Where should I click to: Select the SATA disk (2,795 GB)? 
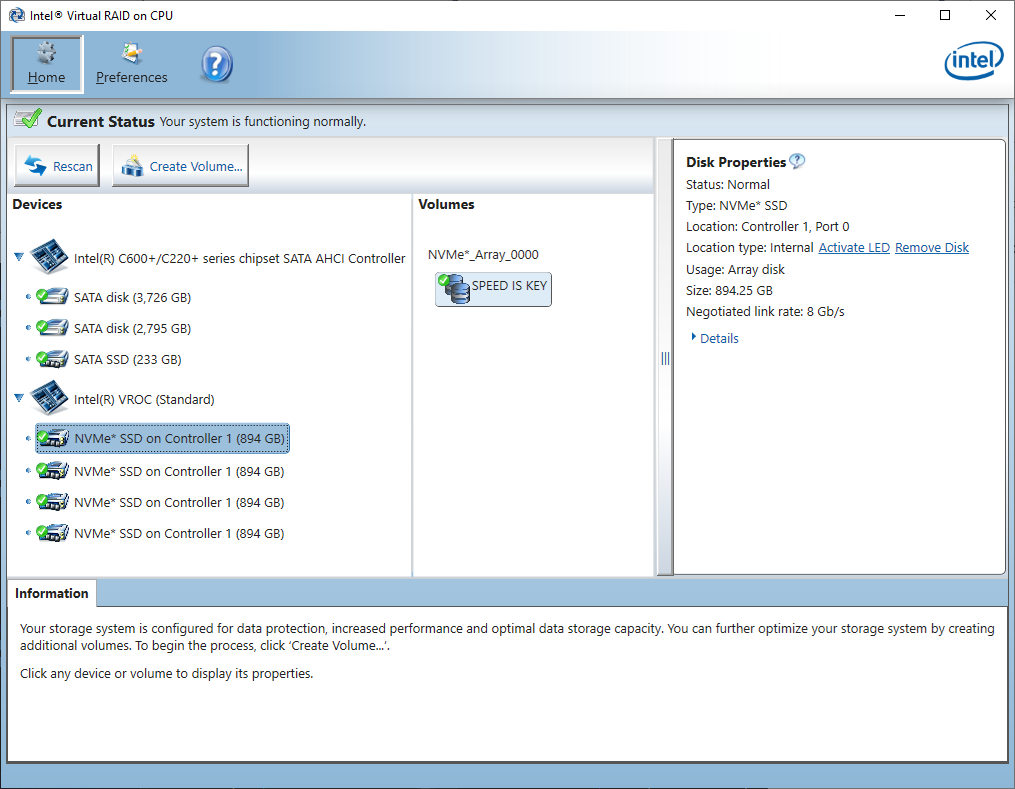pos(132,328)
